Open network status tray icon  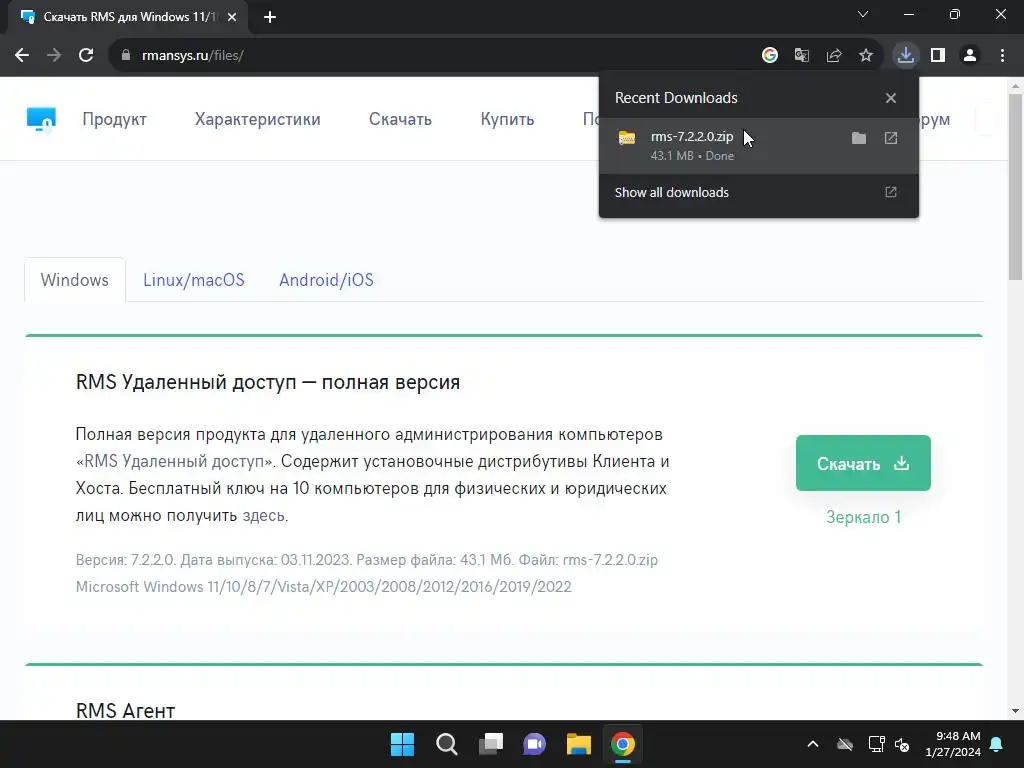tap(876, 744)
